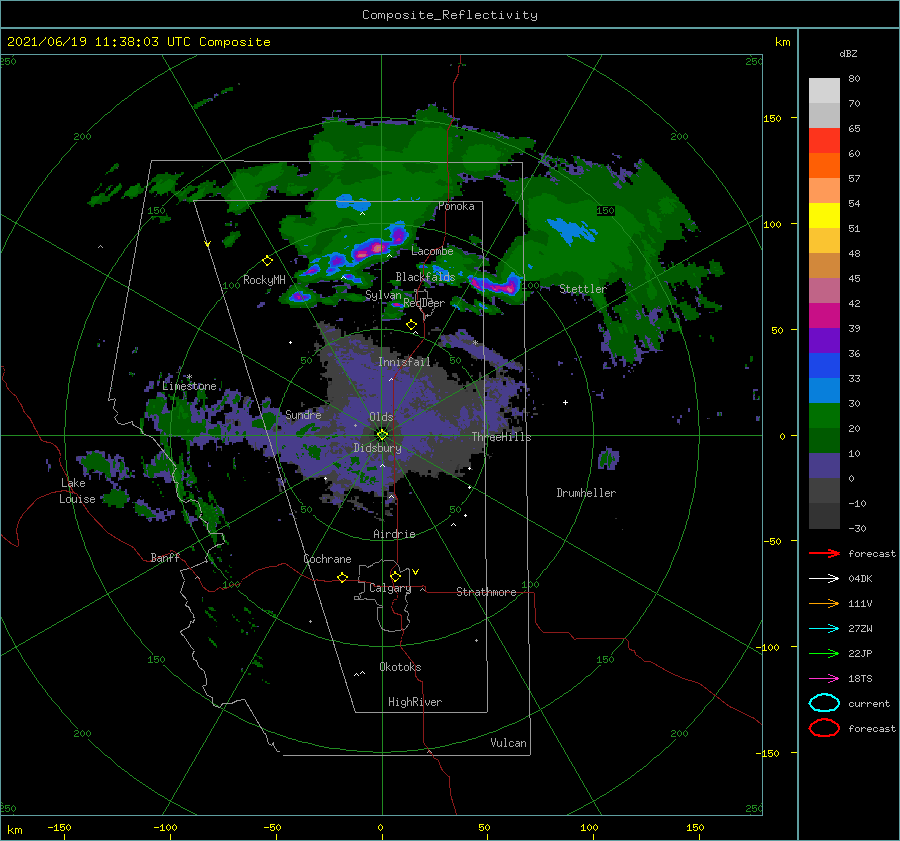Click the Cochrane label

tap(327, 559)
